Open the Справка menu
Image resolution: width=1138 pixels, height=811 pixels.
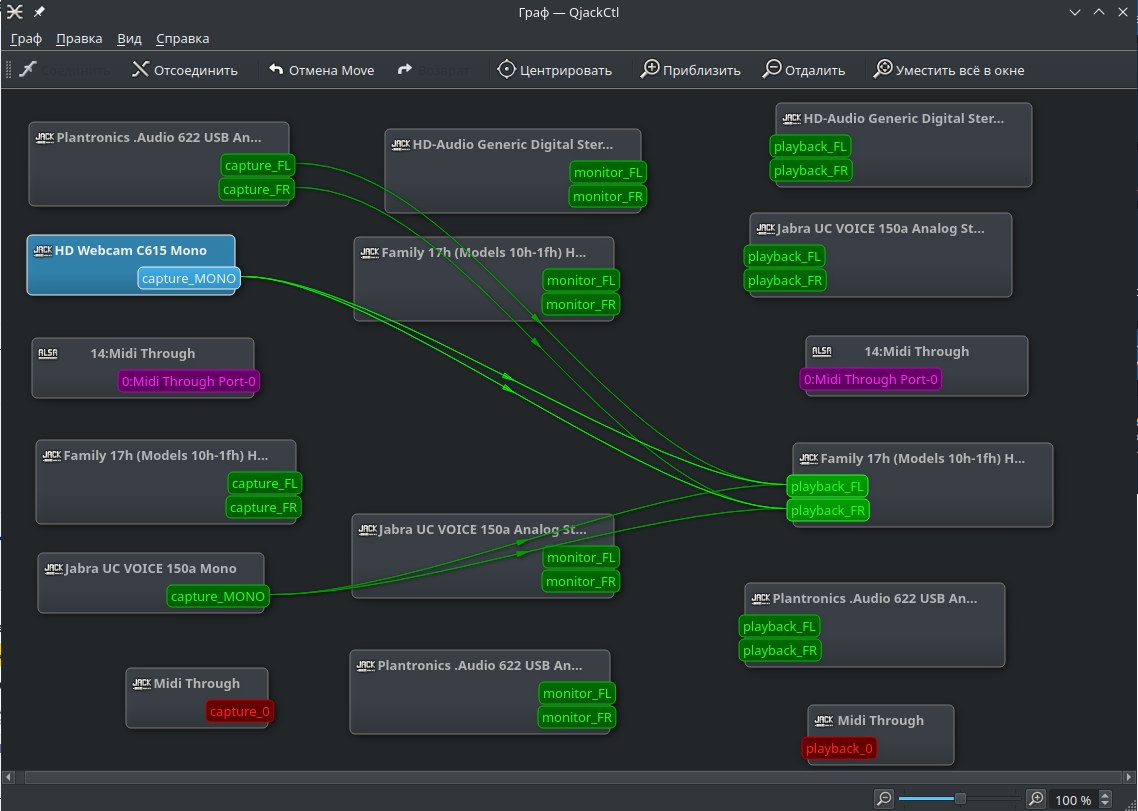pyautogui.click(x=182, y=38)
